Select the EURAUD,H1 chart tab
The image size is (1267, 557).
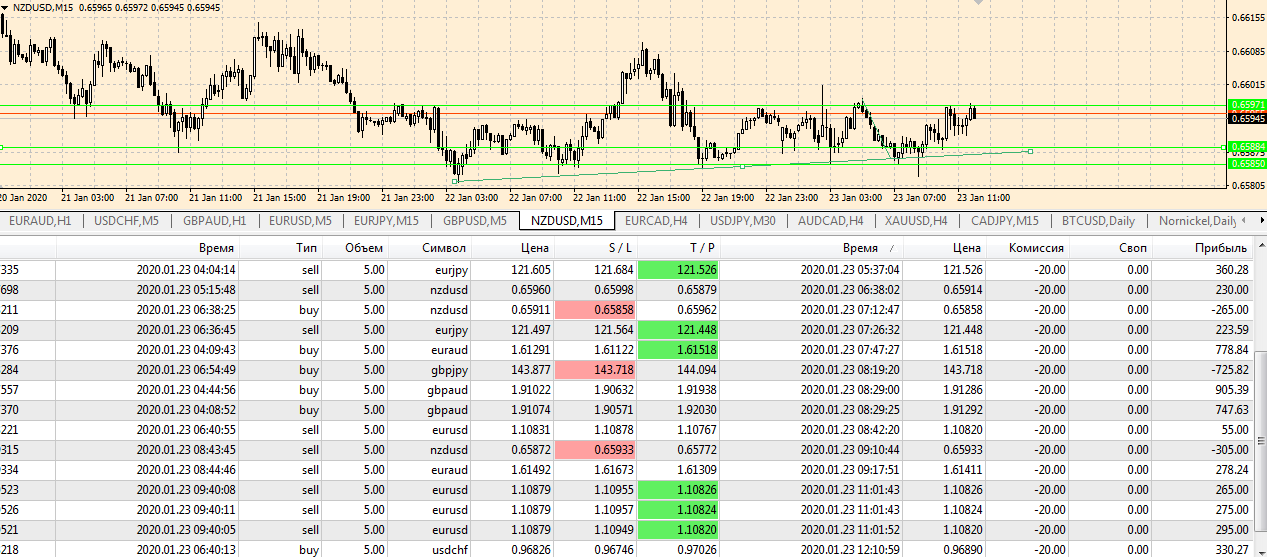pyautogui.click(x=40, y=221)
